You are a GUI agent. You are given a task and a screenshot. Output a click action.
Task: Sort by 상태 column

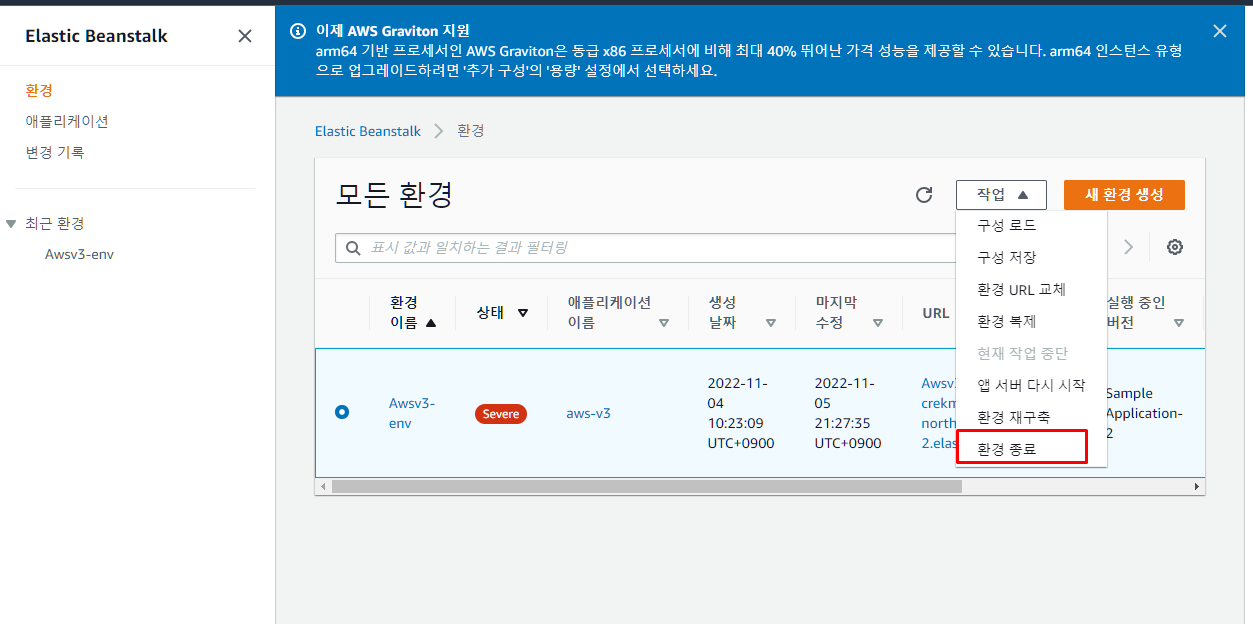pos(503,312)
